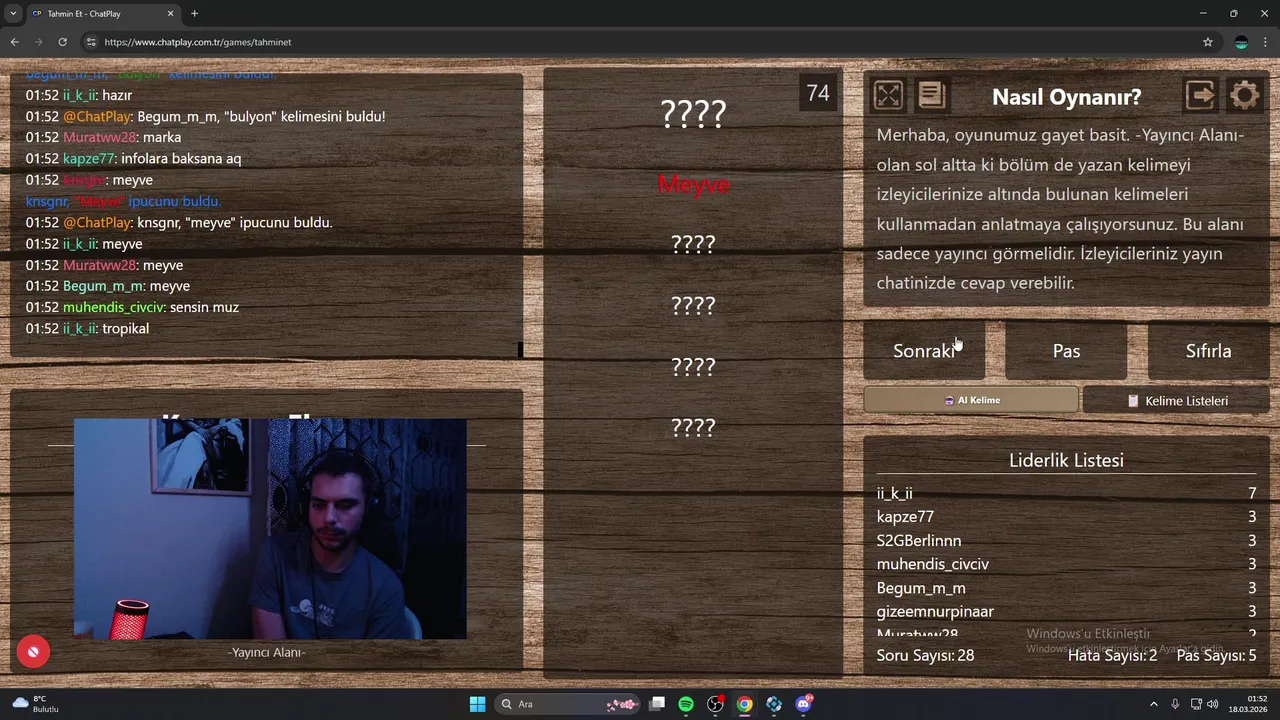Open Chrome's three-dot menu
Image resolution: width=1280 pixels, height=720 pixels.
1265,42
